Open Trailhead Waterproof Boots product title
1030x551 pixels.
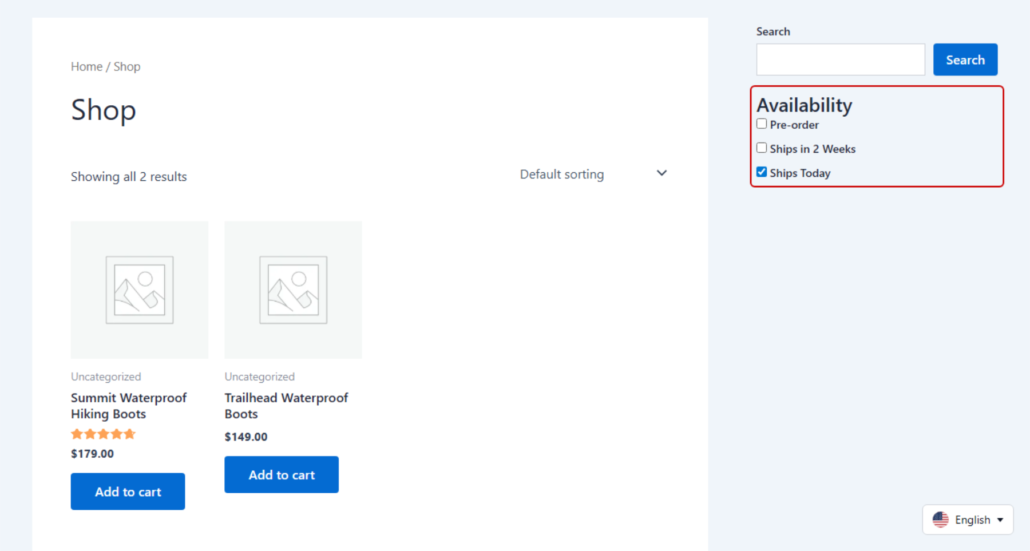[286, 406]
